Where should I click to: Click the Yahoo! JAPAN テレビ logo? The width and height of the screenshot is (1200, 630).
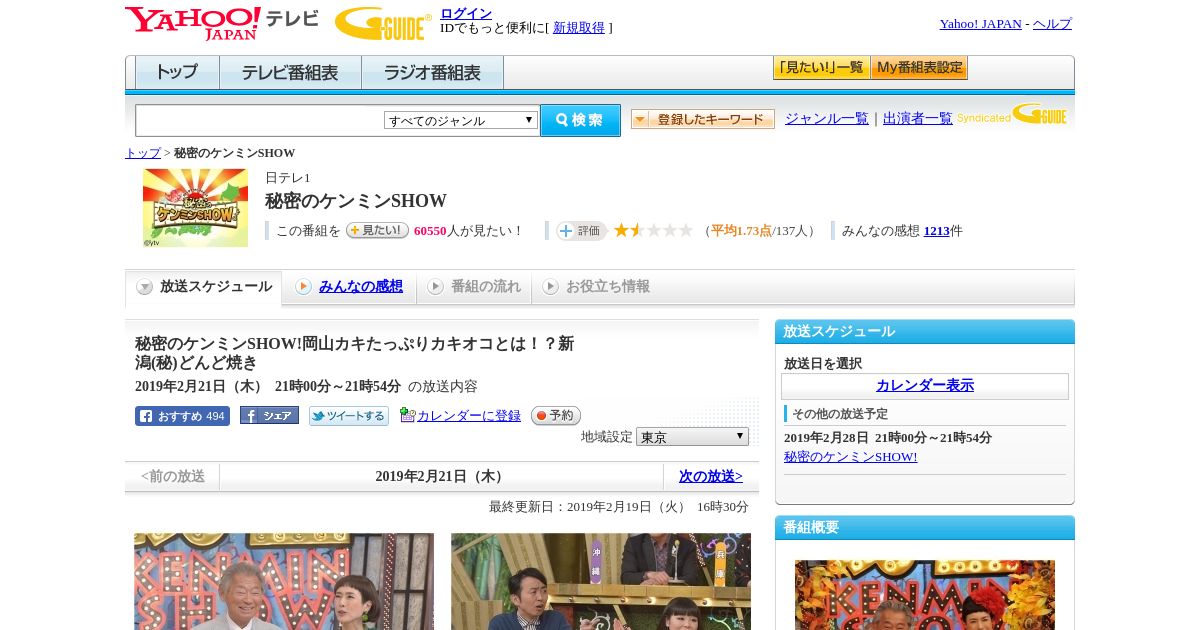tap(222, 23)
